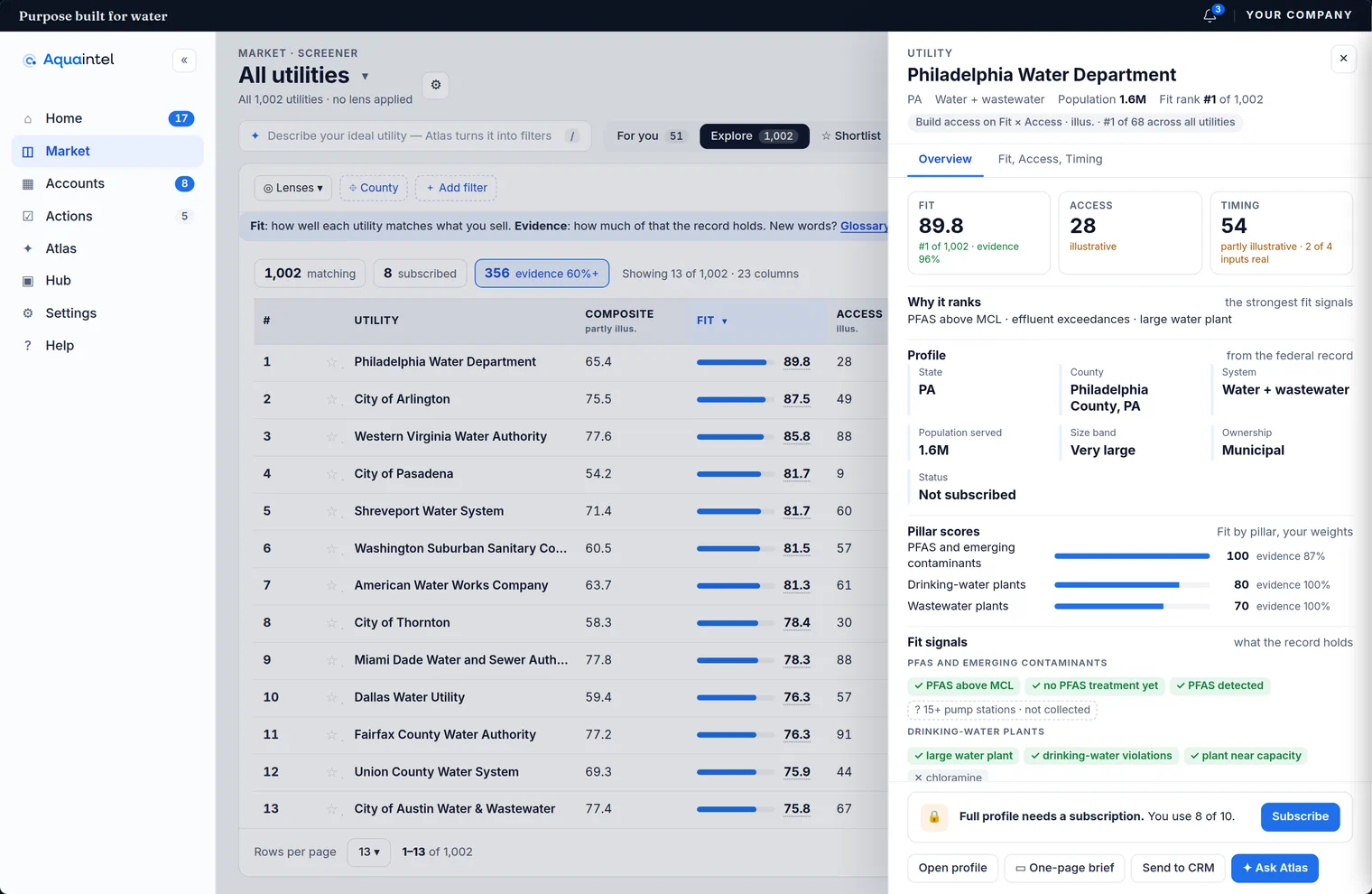The image size is (1372, 894).
Task: Close the Philadelphia Water Department panel
Action: point(1343,59)
